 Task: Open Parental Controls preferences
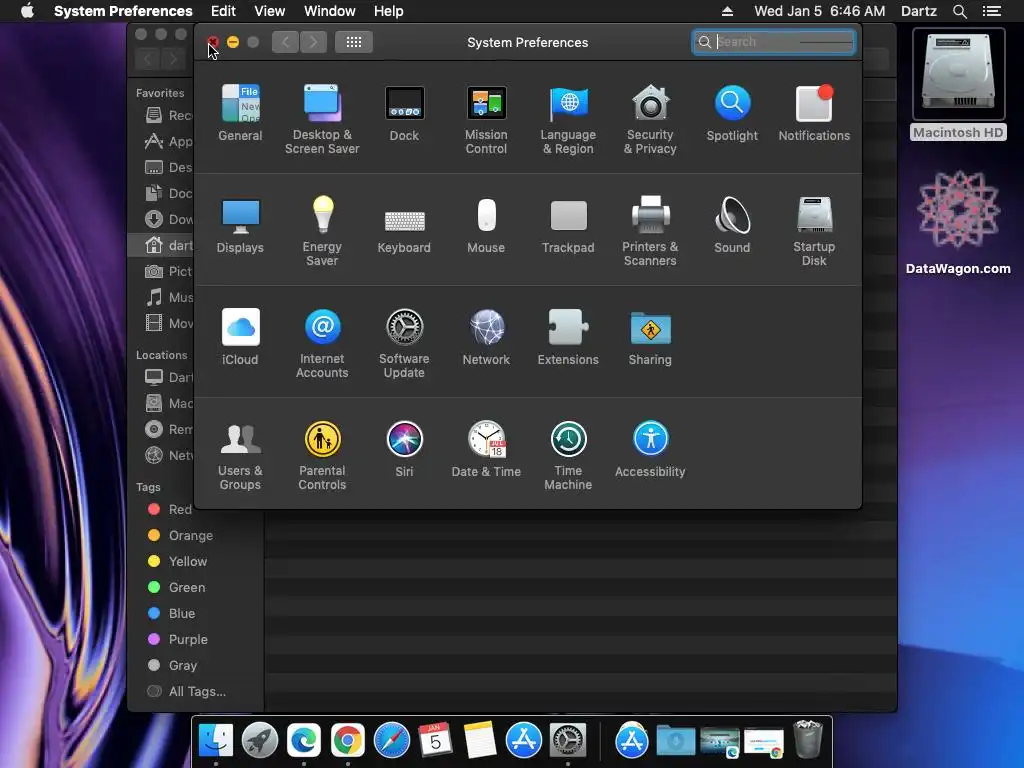[x=322, y=456]
